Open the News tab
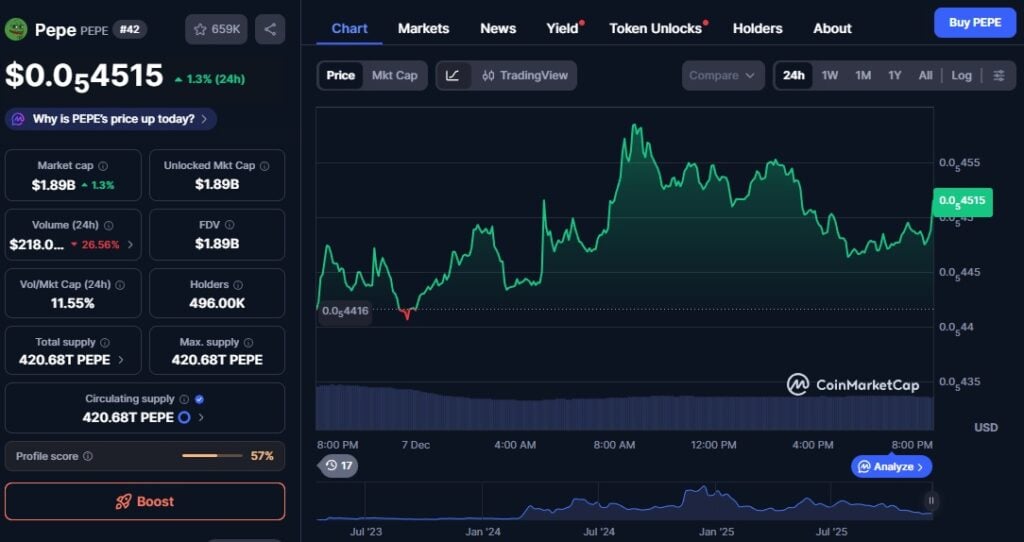Screen dimensions: 1024x542 tap(498, 29)
